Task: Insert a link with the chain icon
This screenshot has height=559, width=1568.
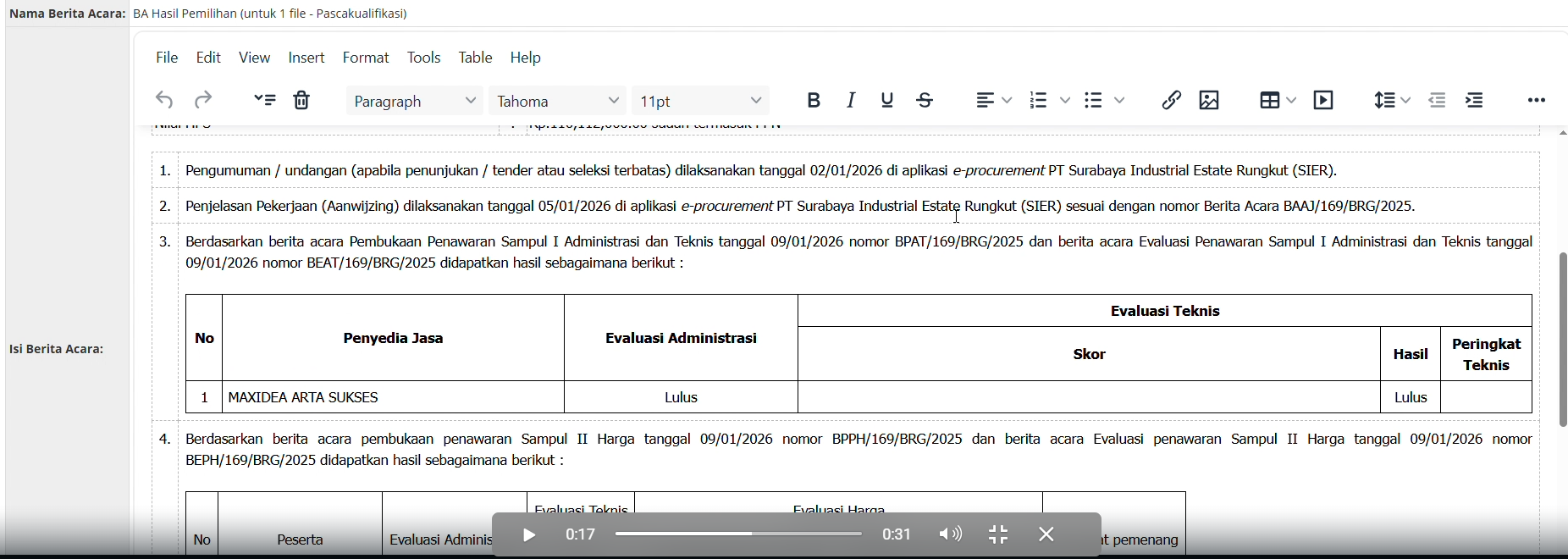Action: (1171, 101)
